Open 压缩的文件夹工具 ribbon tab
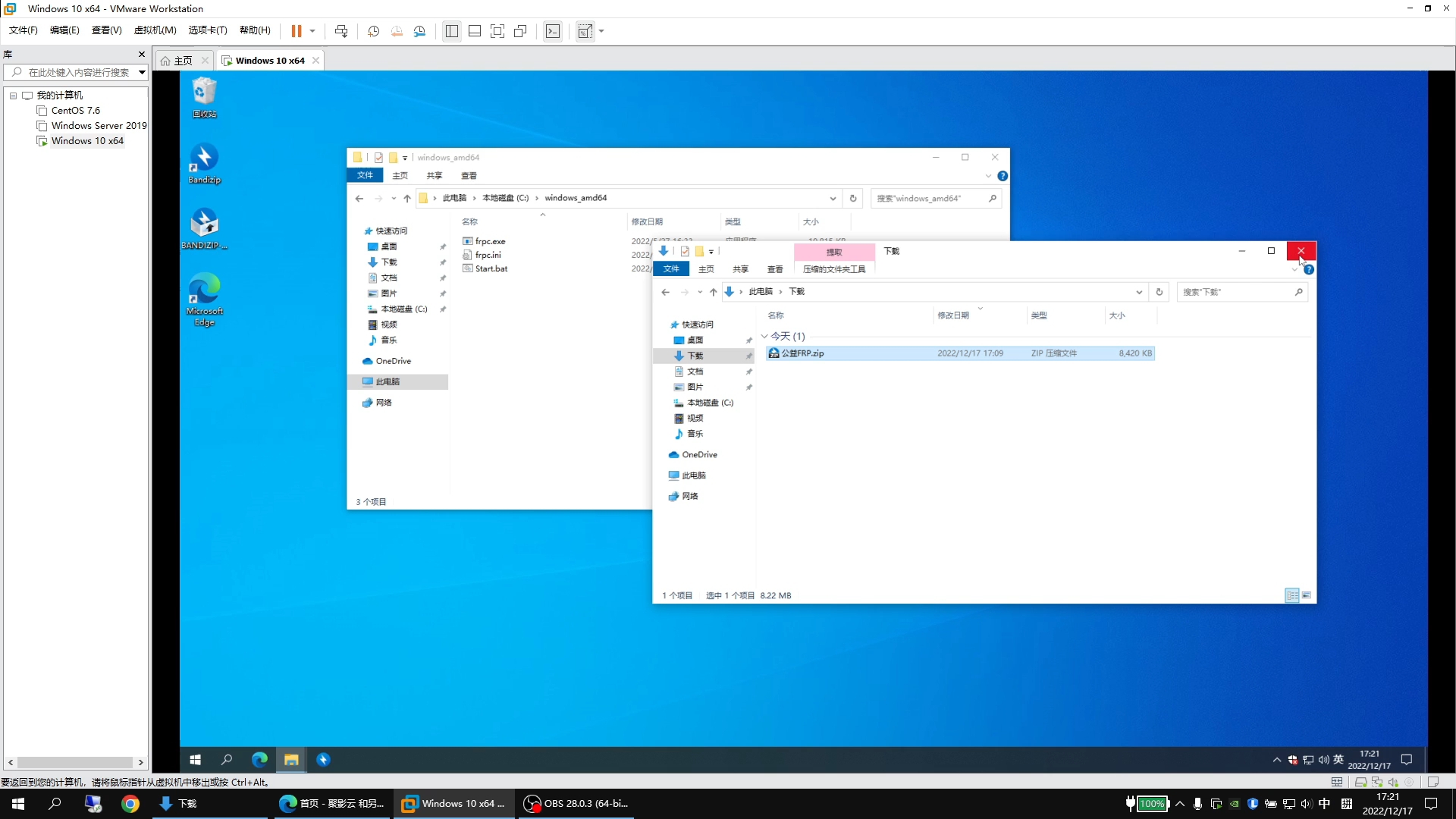Image resolution: width=1456 pixels, height=819 pixels. point(834,269)
